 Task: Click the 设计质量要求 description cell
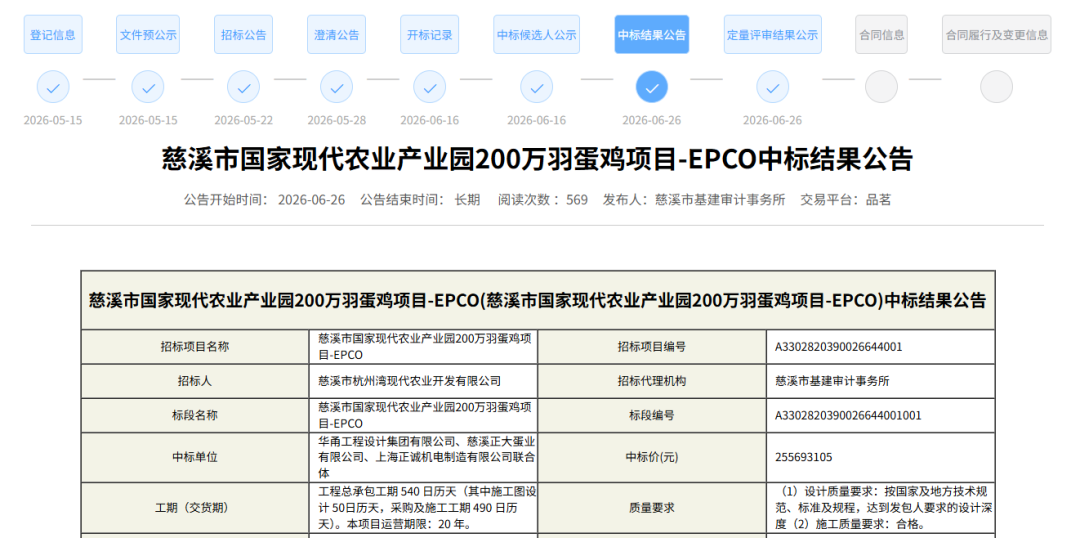click(x=880, y=508)
